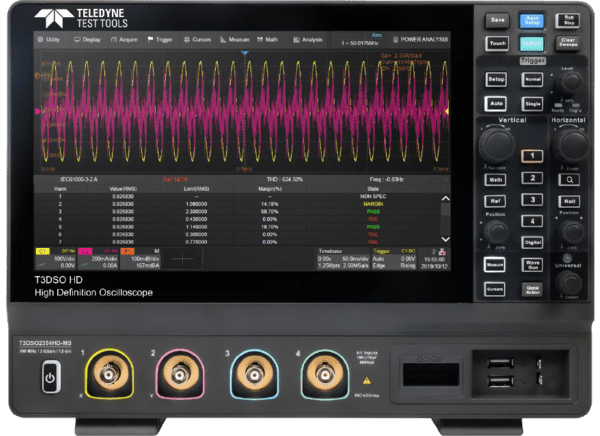Toggle the Touch button on the front panel
Screen dimensions: 600x436
pyautogui.click(x=497, y=43)
